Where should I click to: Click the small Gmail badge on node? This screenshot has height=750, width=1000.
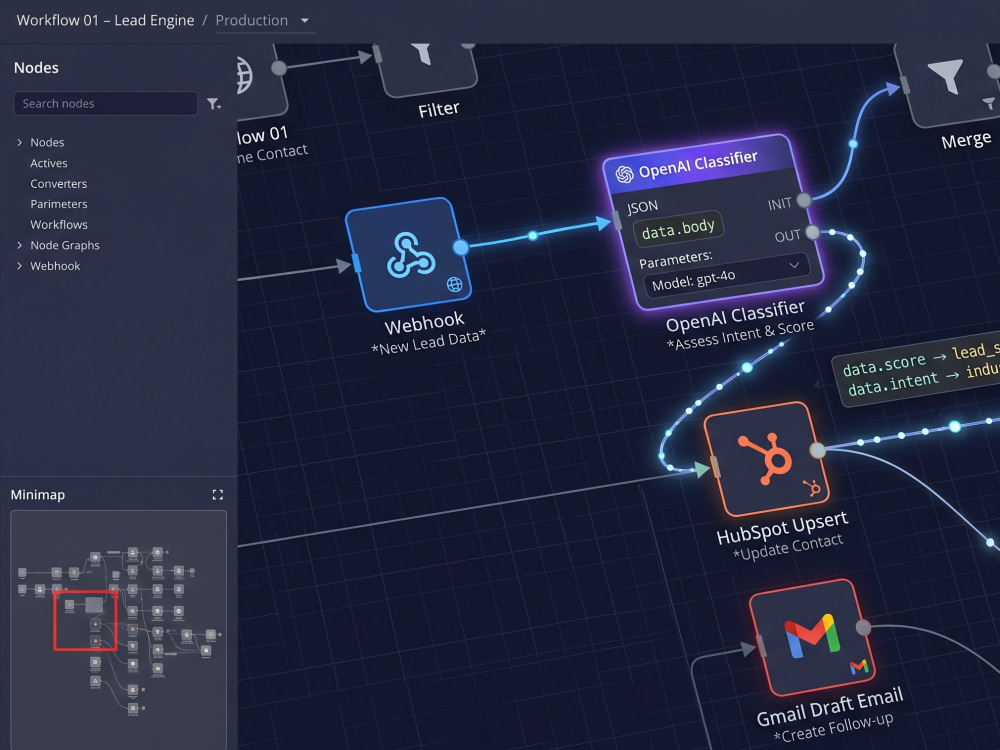coord(859,667)
